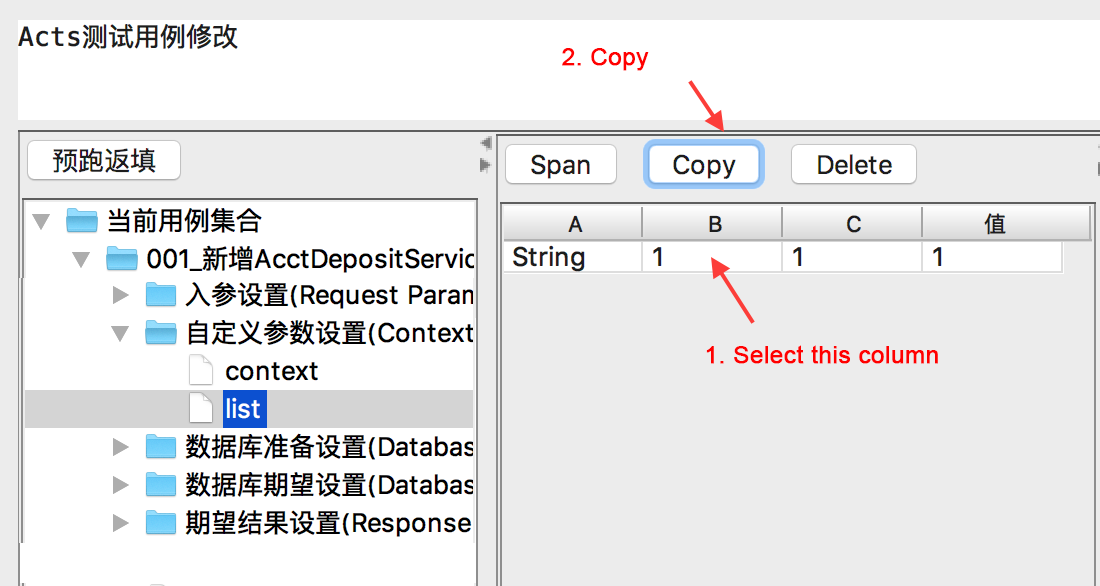Image resolution: width=1100 pixels, height=586 pixels.
Task: Expand the 数据库准备设置 tree node
Action: (x=121, y=447)
